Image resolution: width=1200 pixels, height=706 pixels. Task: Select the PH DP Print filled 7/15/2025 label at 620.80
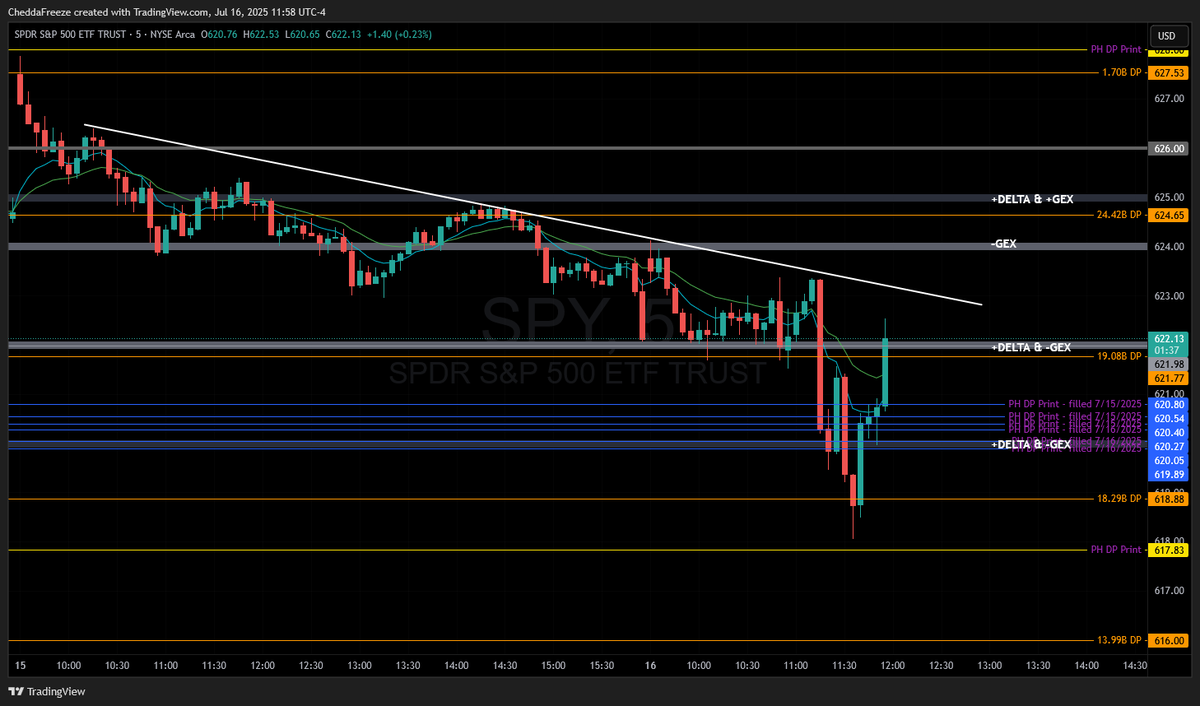pos(1075,405)
